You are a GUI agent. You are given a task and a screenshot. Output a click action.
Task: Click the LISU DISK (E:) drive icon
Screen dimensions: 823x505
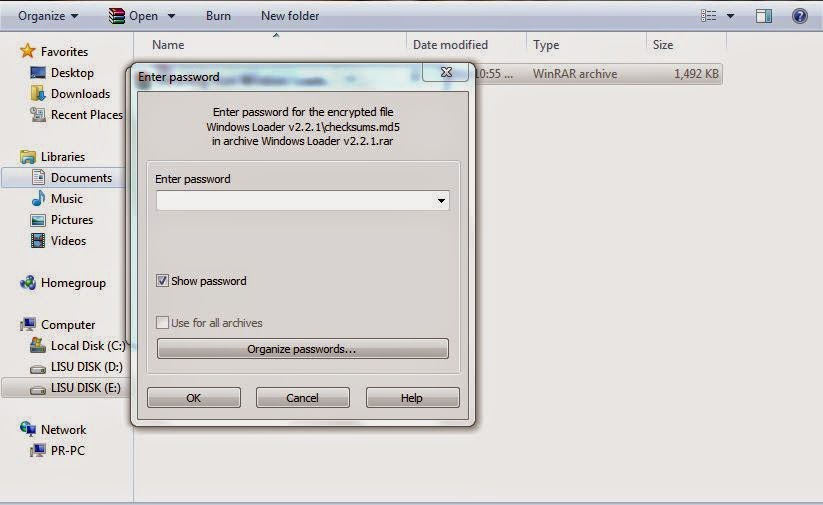[38, 390]
